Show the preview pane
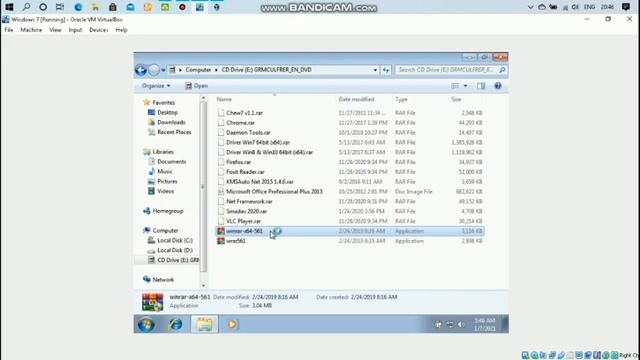 [x=481, y=86]
